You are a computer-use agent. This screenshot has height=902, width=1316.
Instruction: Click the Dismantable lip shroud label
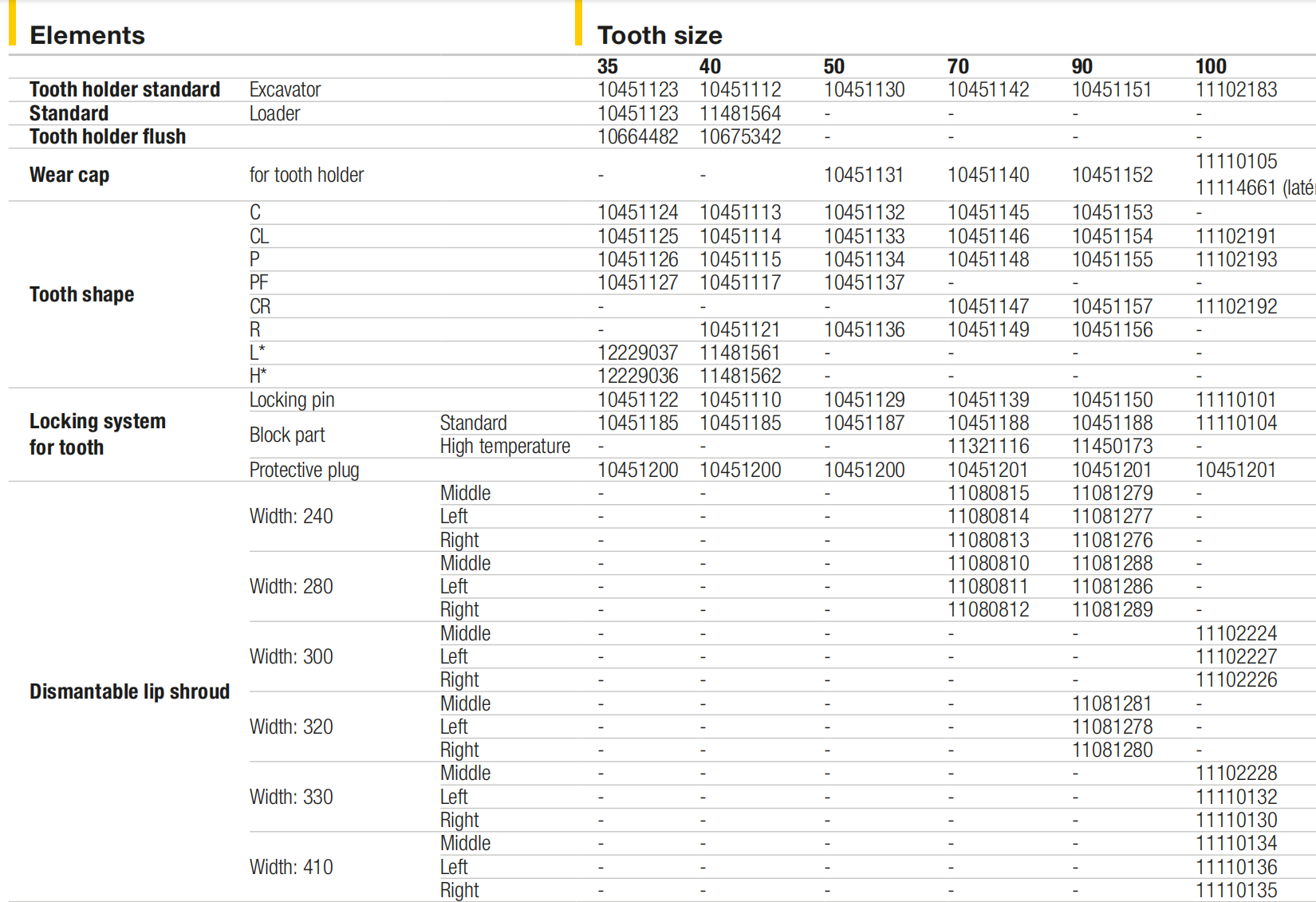pyautogui.click(x=129, y=691)
